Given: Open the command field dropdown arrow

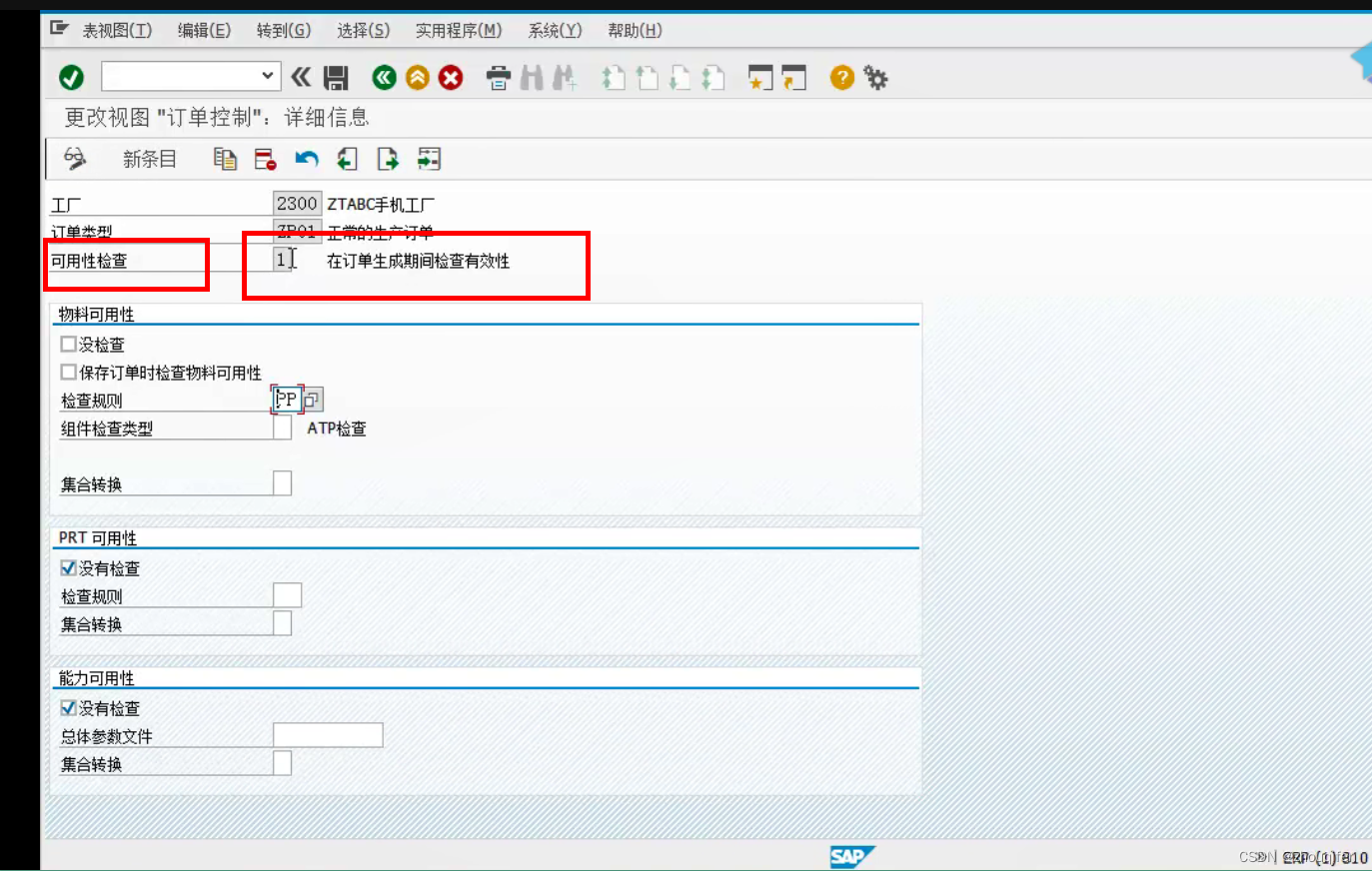Looking at the screenshot, I should tap(267, 76).
